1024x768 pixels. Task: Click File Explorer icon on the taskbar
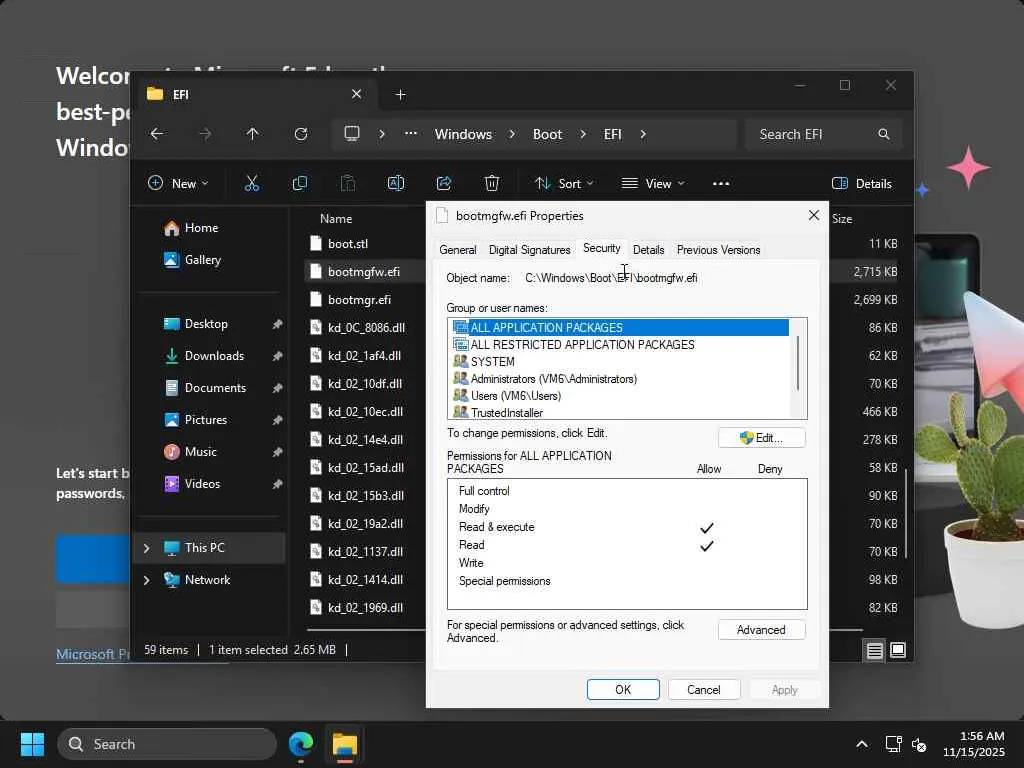click(345, 744)
